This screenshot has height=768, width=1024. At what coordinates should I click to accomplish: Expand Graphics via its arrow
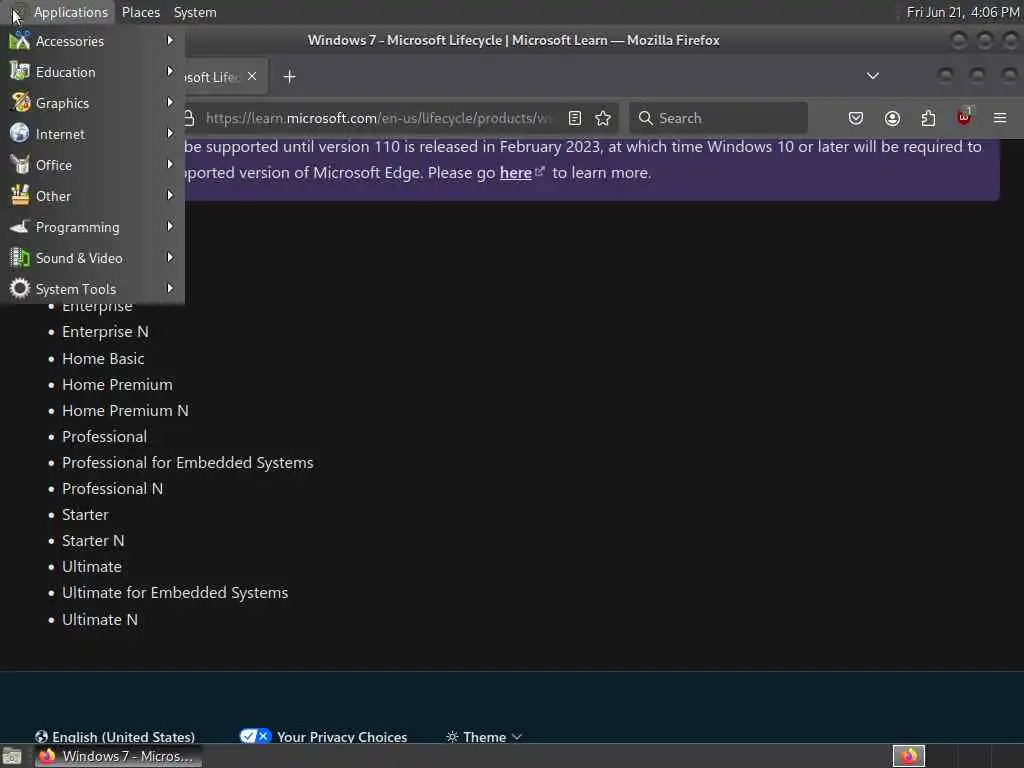[170, 102]
